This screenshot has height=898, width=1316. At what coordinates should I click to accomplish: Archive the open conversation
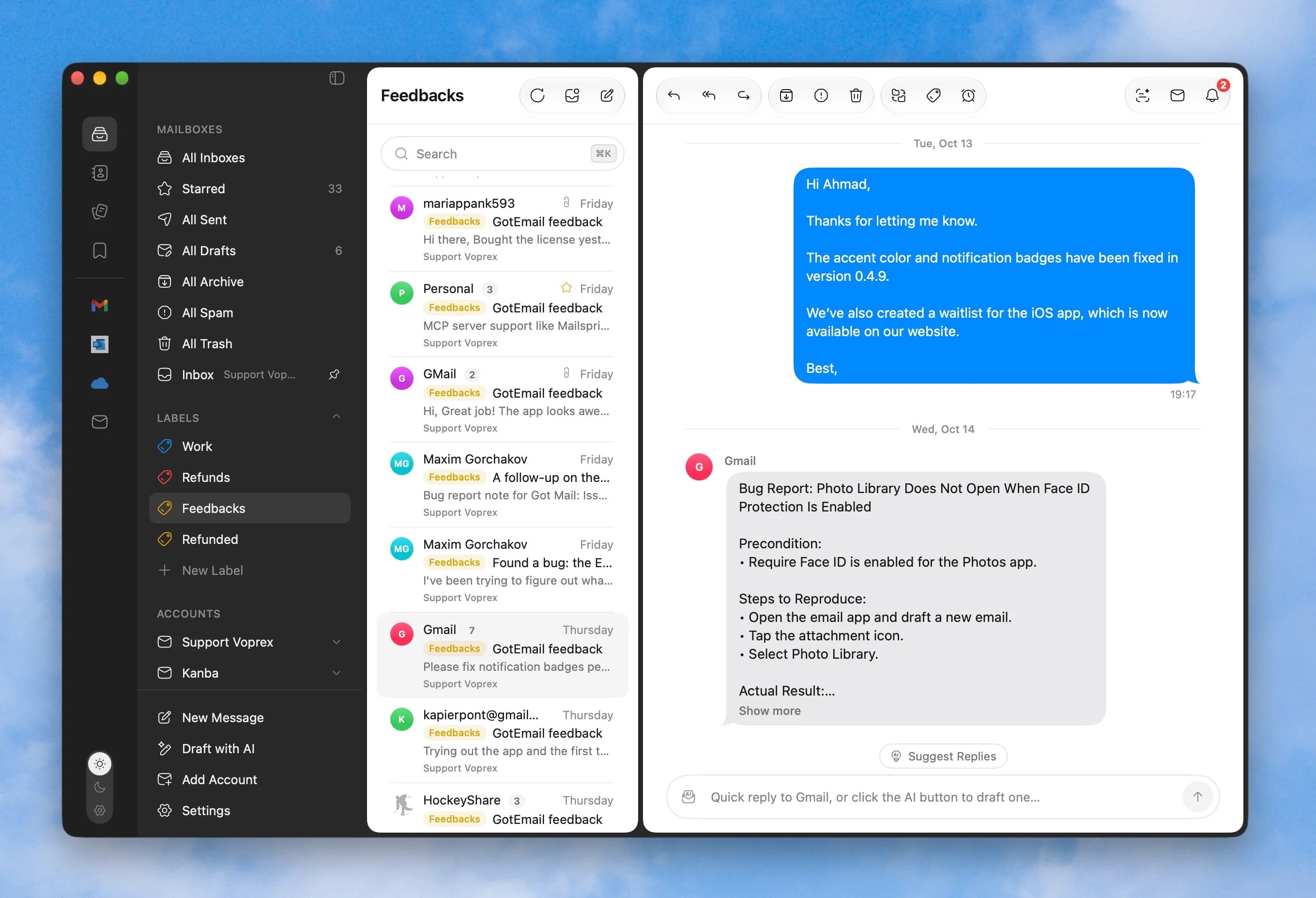[x=786, y=95]
